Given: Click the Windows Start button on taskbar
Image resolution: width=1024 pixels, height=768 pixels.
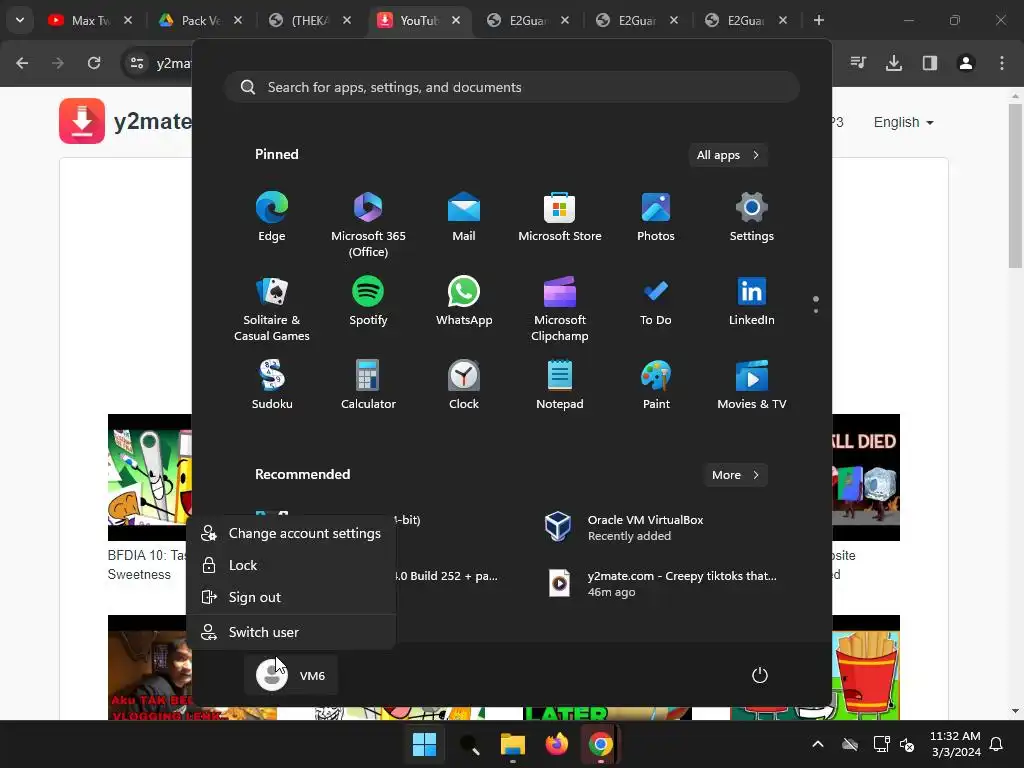Looking at the screenshot, I should tap(424, 744).
